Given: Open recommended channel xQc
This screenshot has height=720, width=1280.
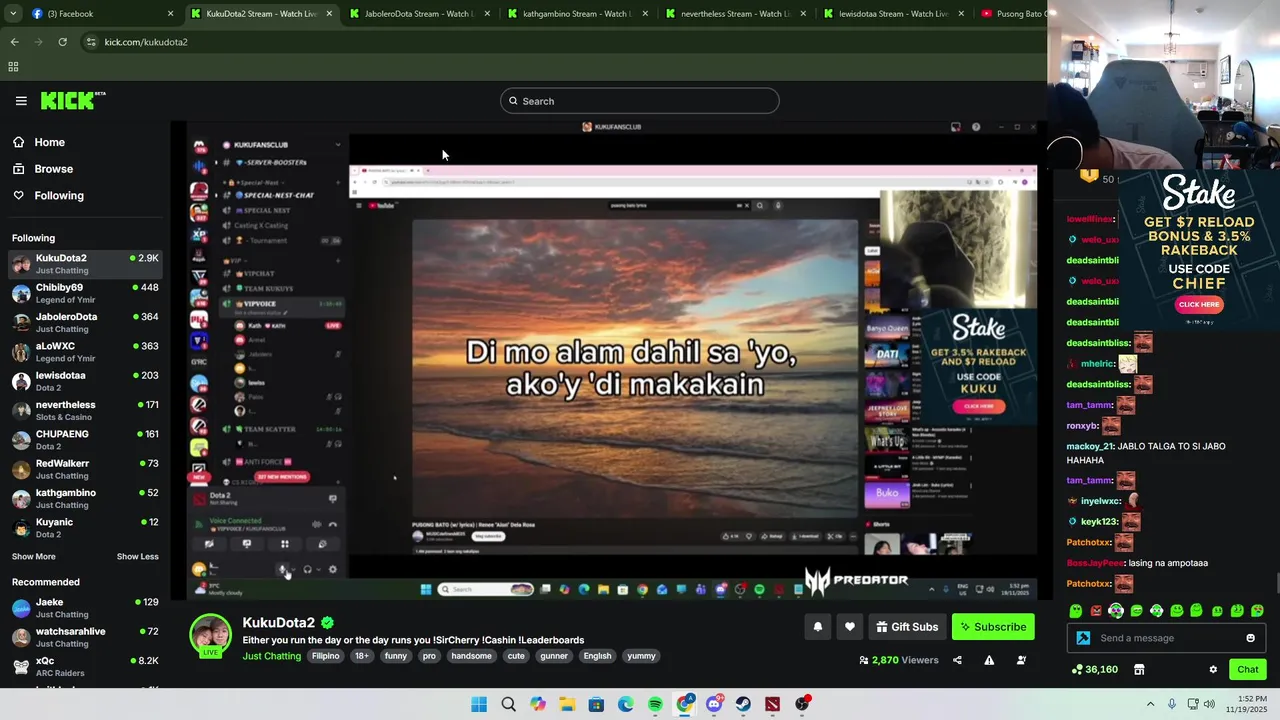Looking at the screenshot, I should 85,666.
